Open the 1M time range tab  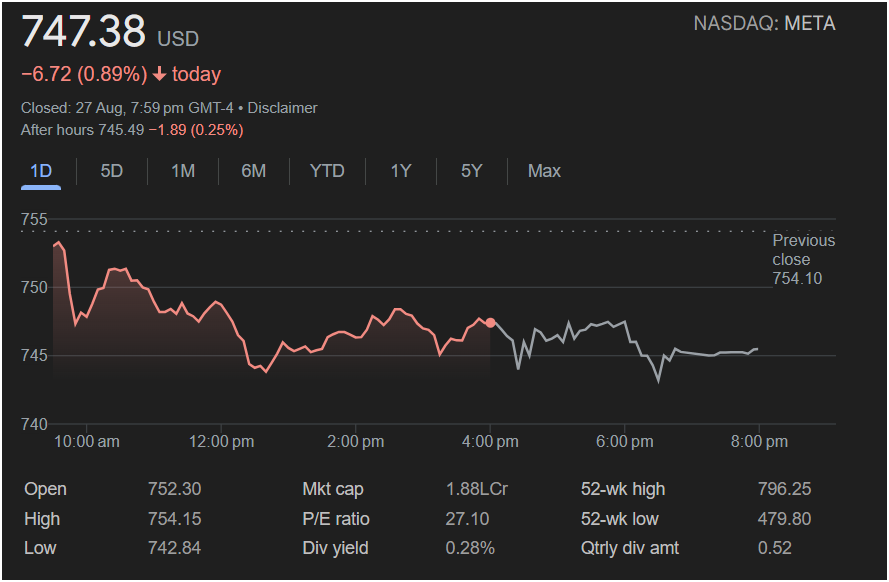[x=182, y=171]
